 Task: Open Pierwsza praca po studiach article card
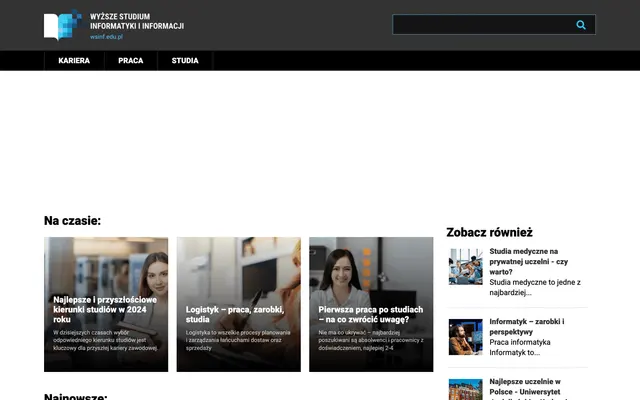tap(371, 304)
